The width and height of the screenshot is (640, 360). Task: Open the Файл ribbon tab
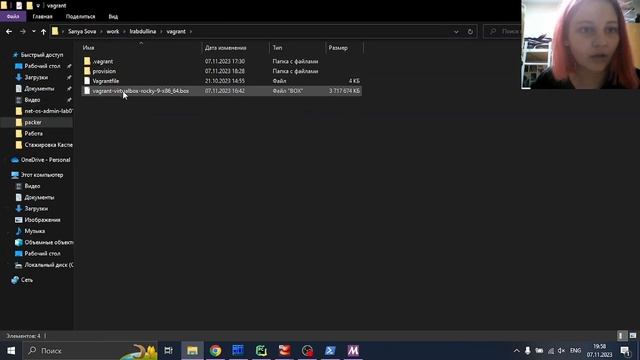tap(13, 17)
